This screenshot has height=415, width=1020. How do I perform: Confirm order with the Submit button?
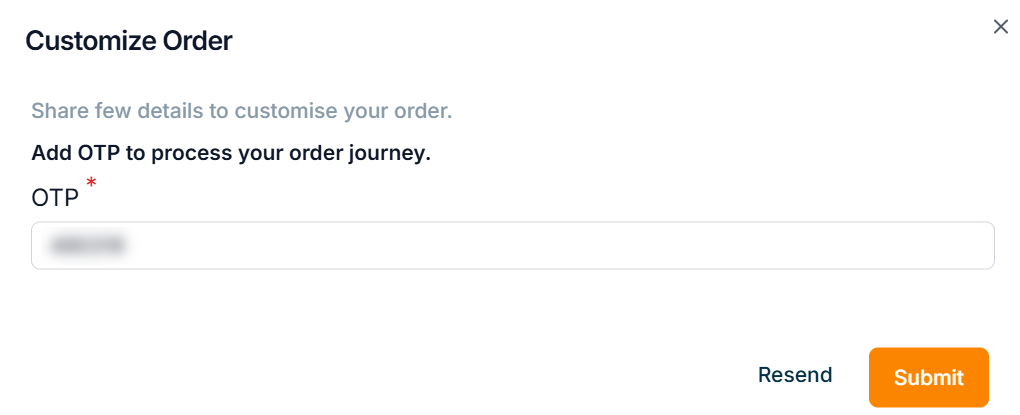pos(928,377)
